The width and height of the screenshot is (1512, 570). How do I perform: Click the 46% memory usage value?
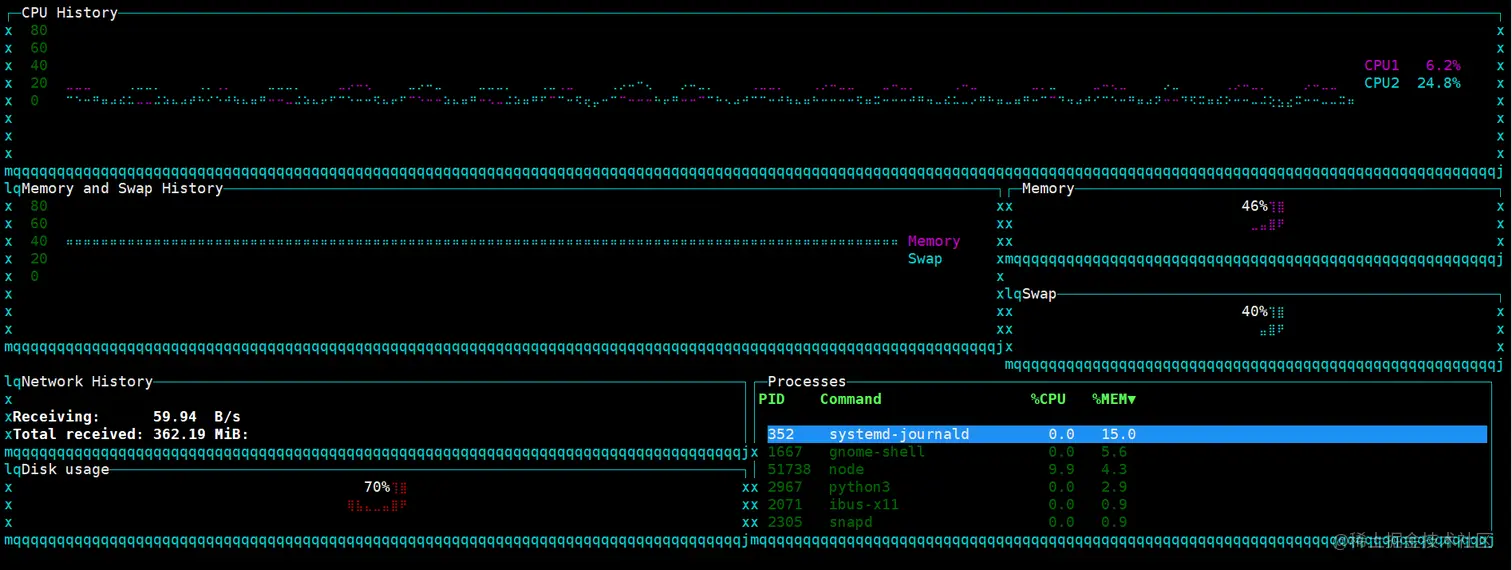1254,206
